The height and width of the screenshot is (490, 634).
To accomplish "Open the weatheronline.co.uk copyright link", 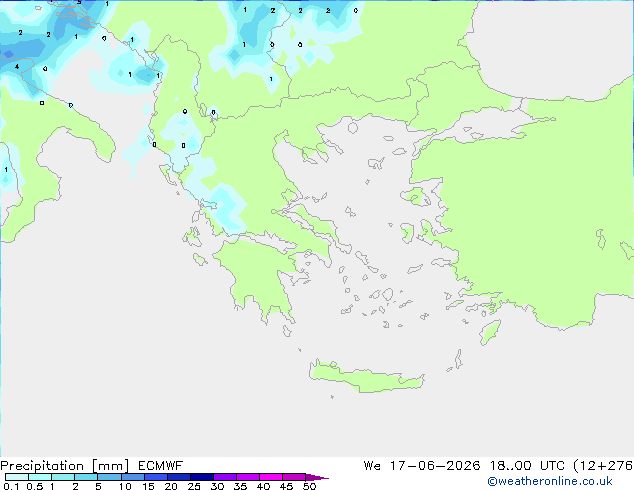I will coord(549,481).
